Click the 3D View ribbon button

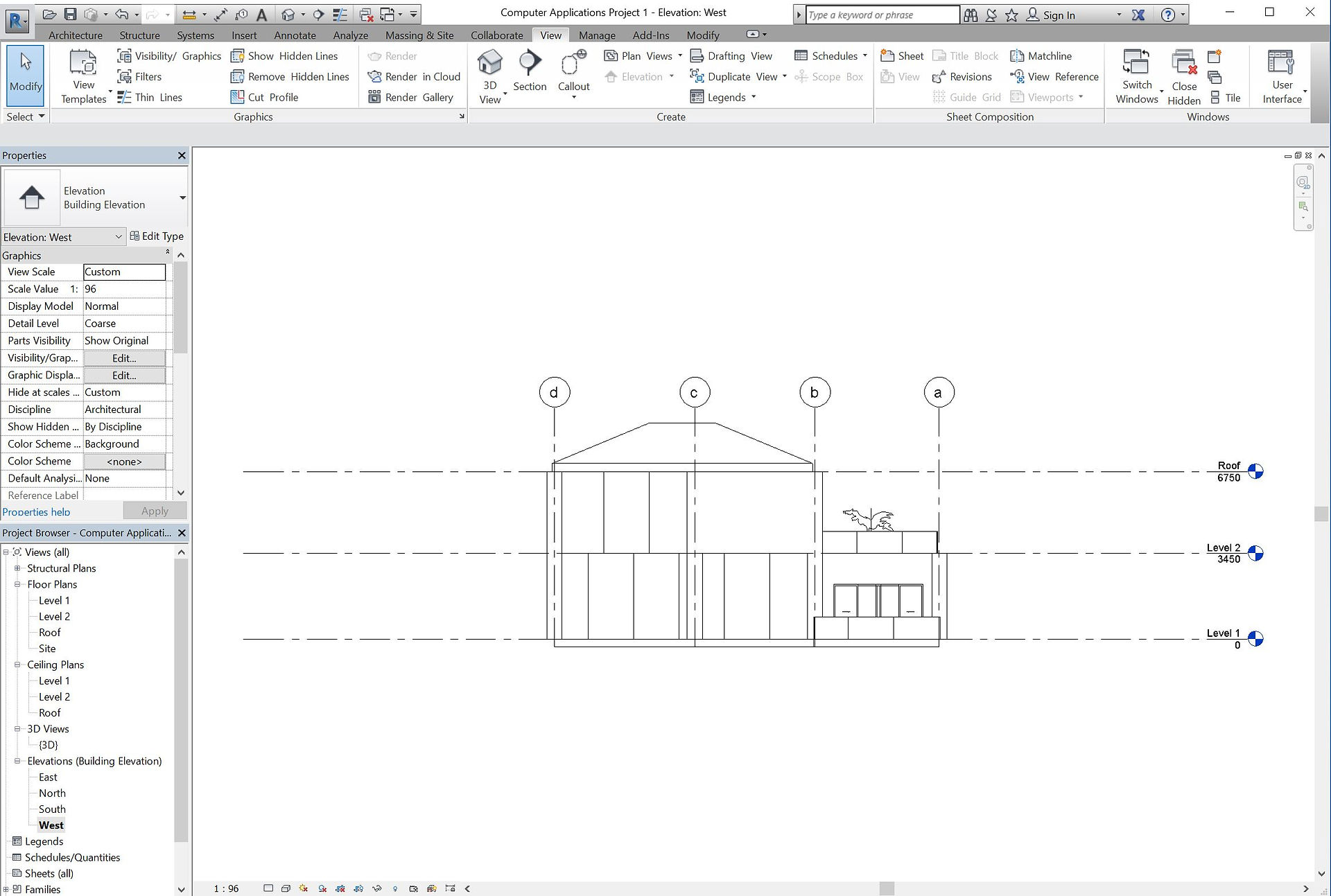coord(490,76)
